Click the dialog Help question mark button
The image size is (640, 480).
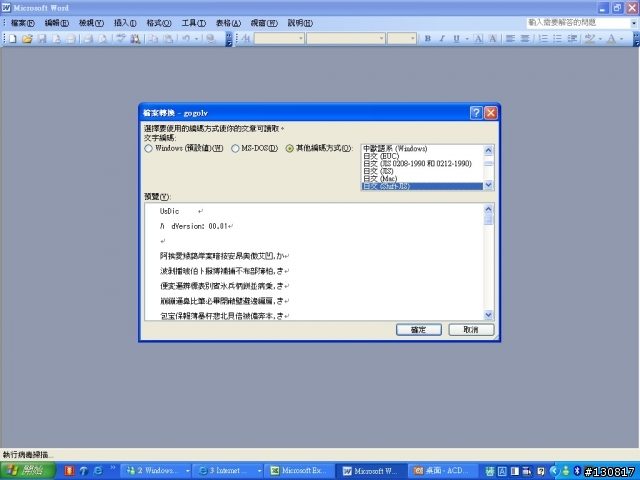(x=476, y=113)
